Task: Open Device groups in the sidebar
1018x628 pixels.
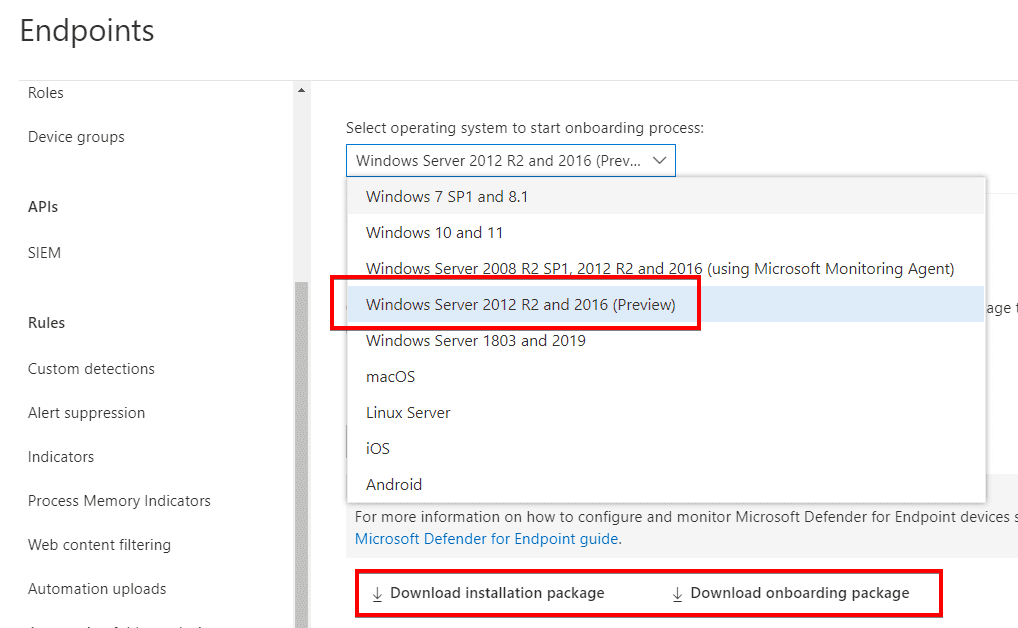Action: (76, 137)
